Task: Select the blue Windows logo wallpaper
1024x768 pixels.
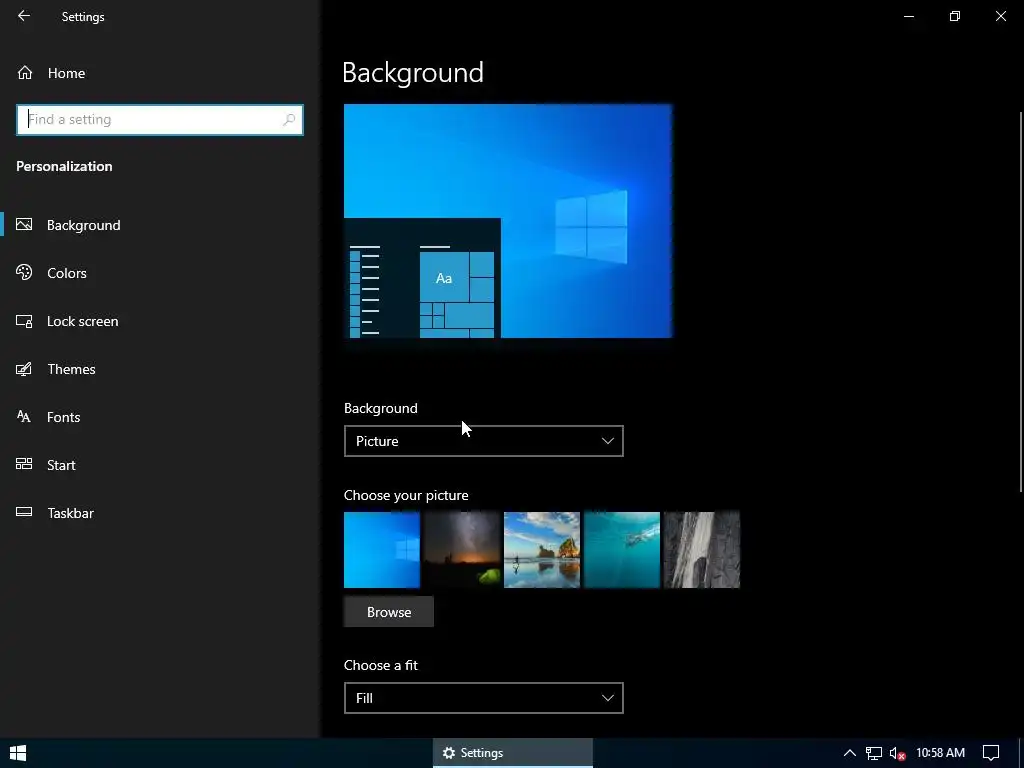Action: pos(382,550)
